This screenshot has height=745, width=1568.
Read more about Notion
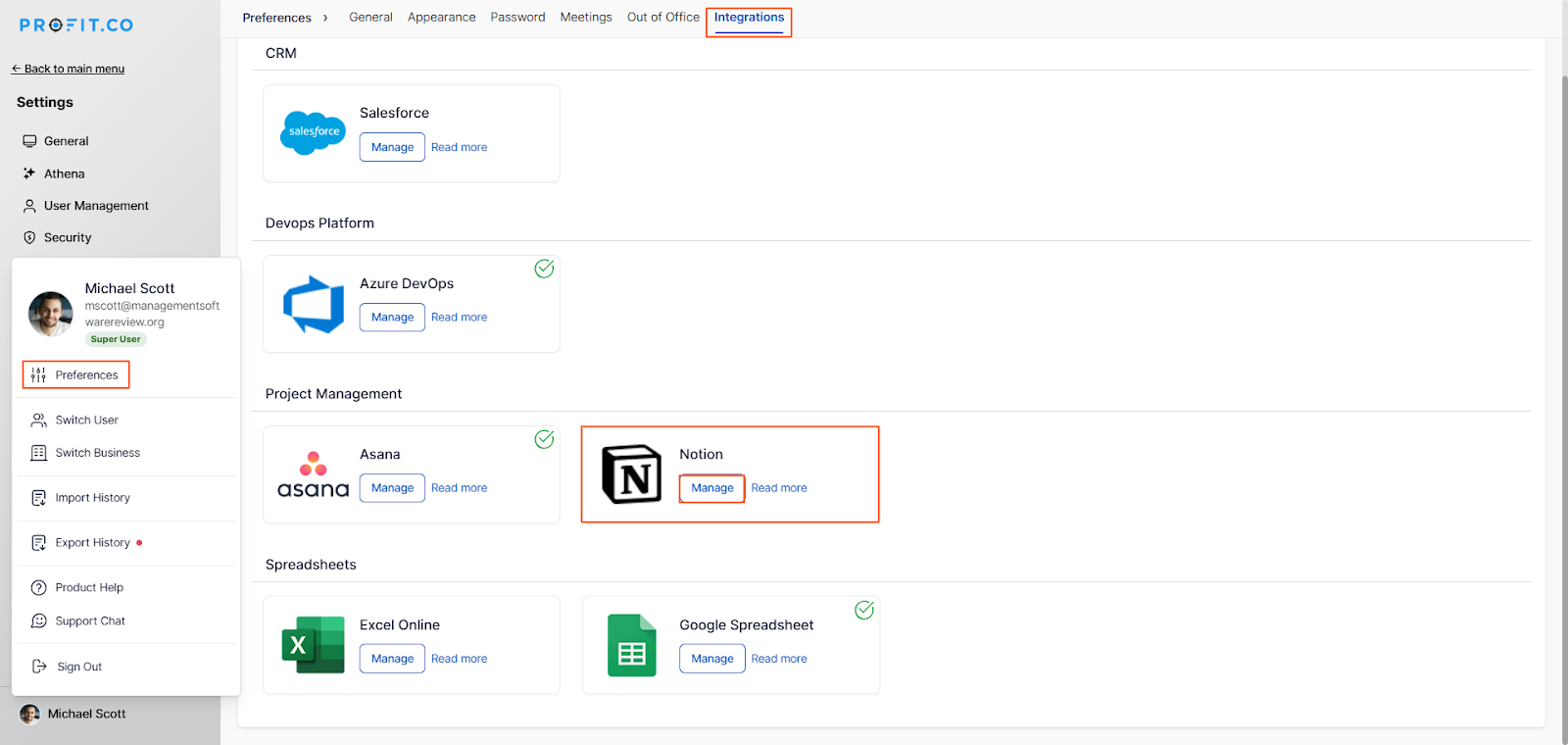pos(779,488)
